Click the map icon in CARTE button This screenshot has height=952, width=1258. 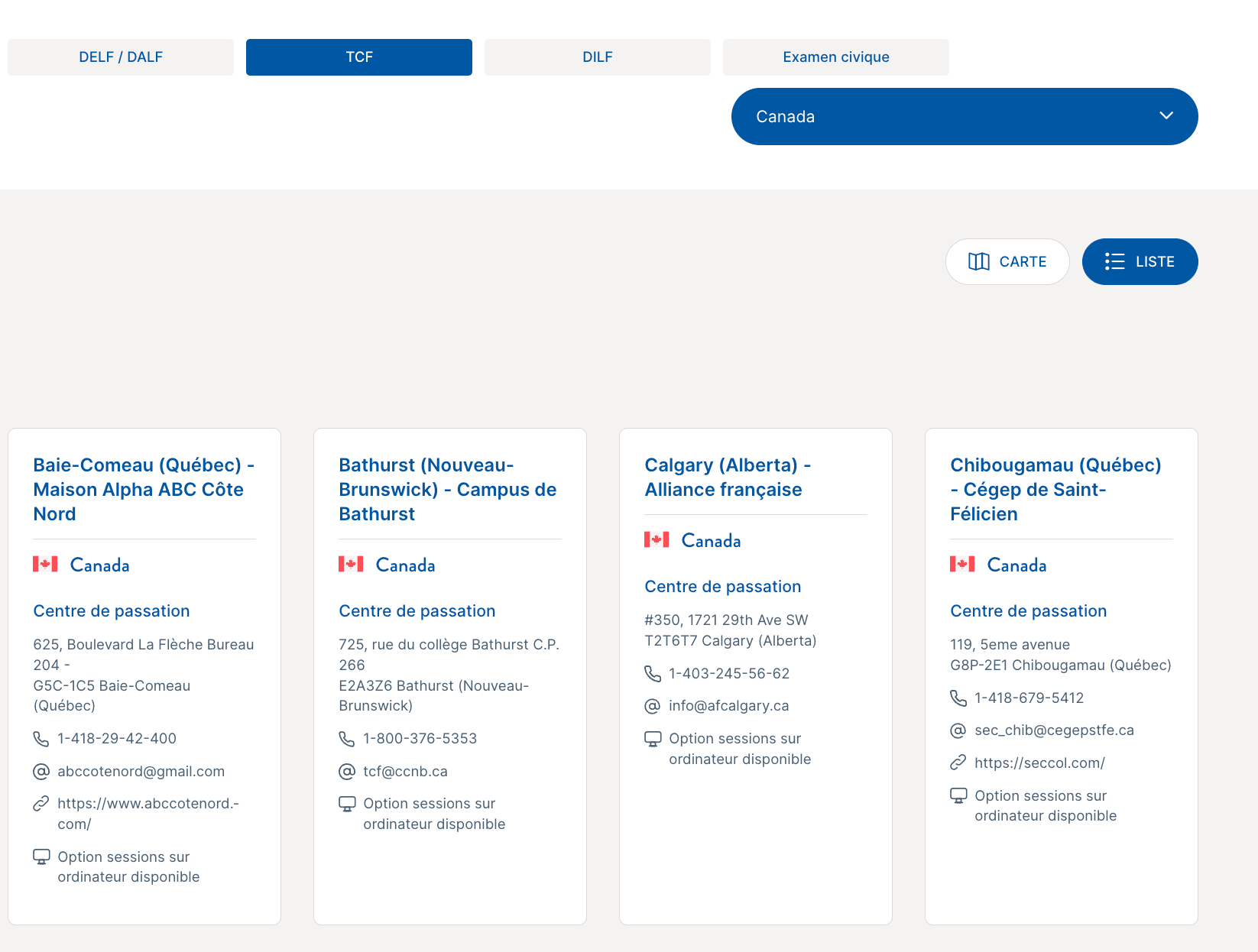(979, 261)
